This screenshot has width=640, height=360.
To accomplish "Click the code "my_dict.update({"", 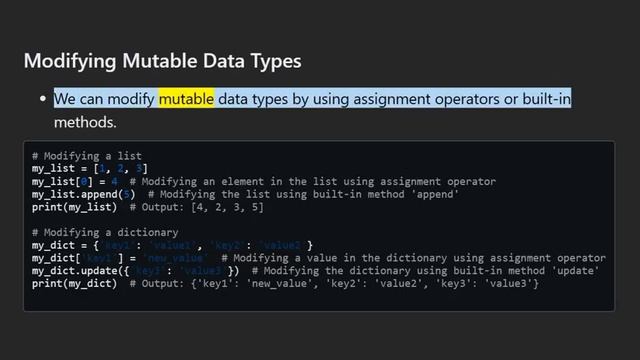I will click(81, 271).
